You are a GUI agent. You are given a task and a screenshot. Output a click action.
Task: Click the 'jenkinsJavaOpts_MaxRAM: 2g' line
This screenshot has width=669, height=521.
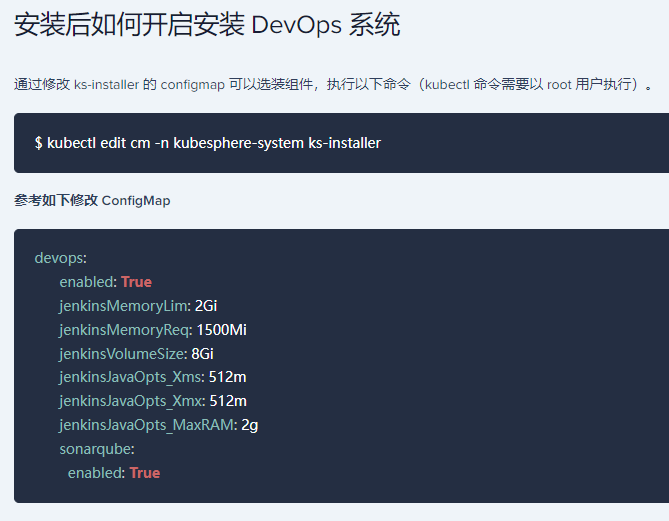point(159,425)
